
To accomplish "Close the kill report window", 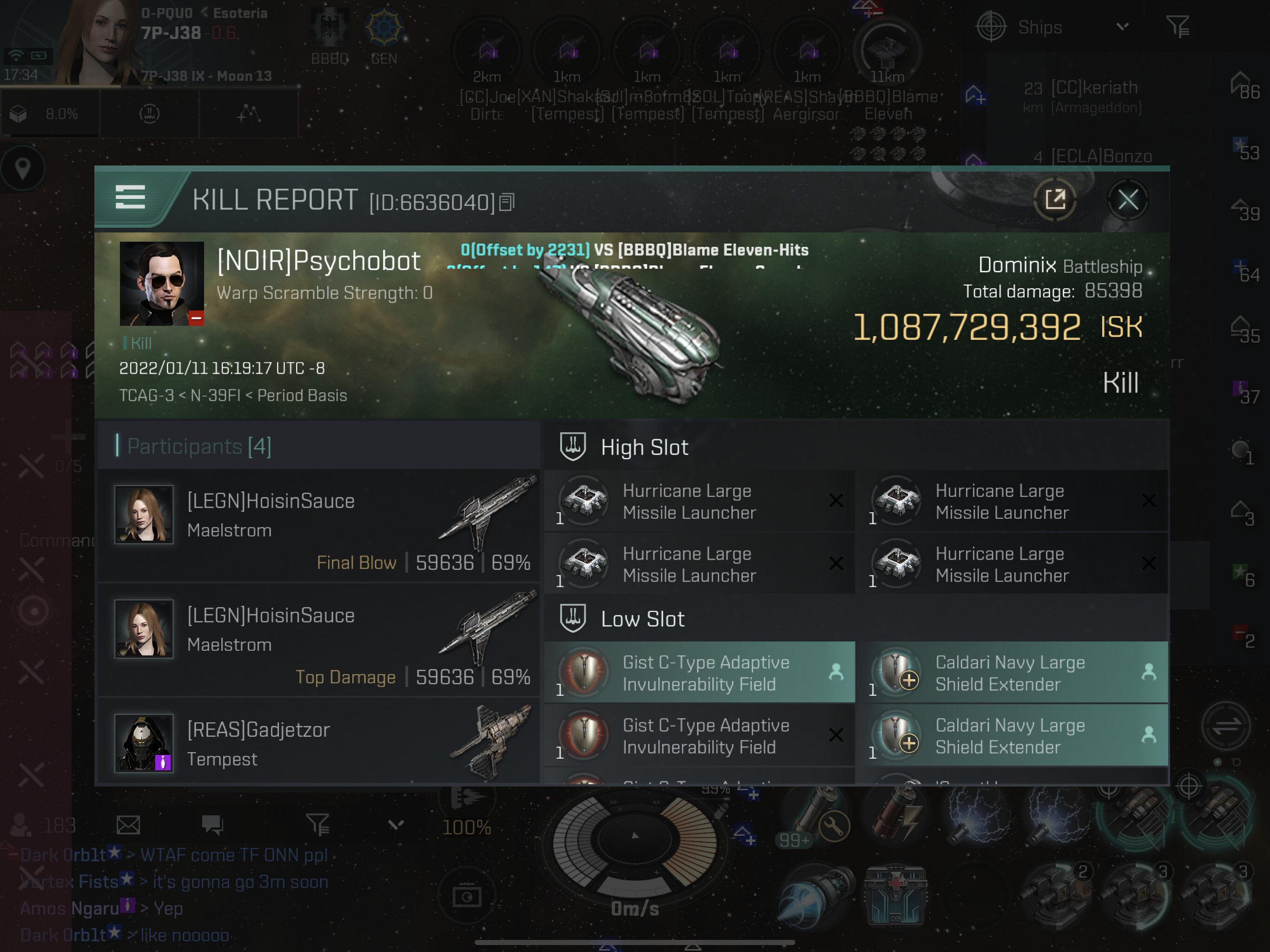I will tap(1128, 200).
